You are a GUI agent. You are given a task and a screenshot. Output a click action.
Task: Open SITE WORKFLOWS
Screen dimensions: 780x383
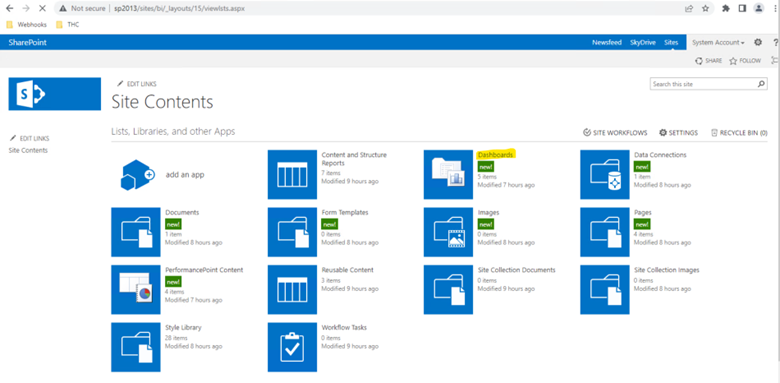(x=615, y=133)
